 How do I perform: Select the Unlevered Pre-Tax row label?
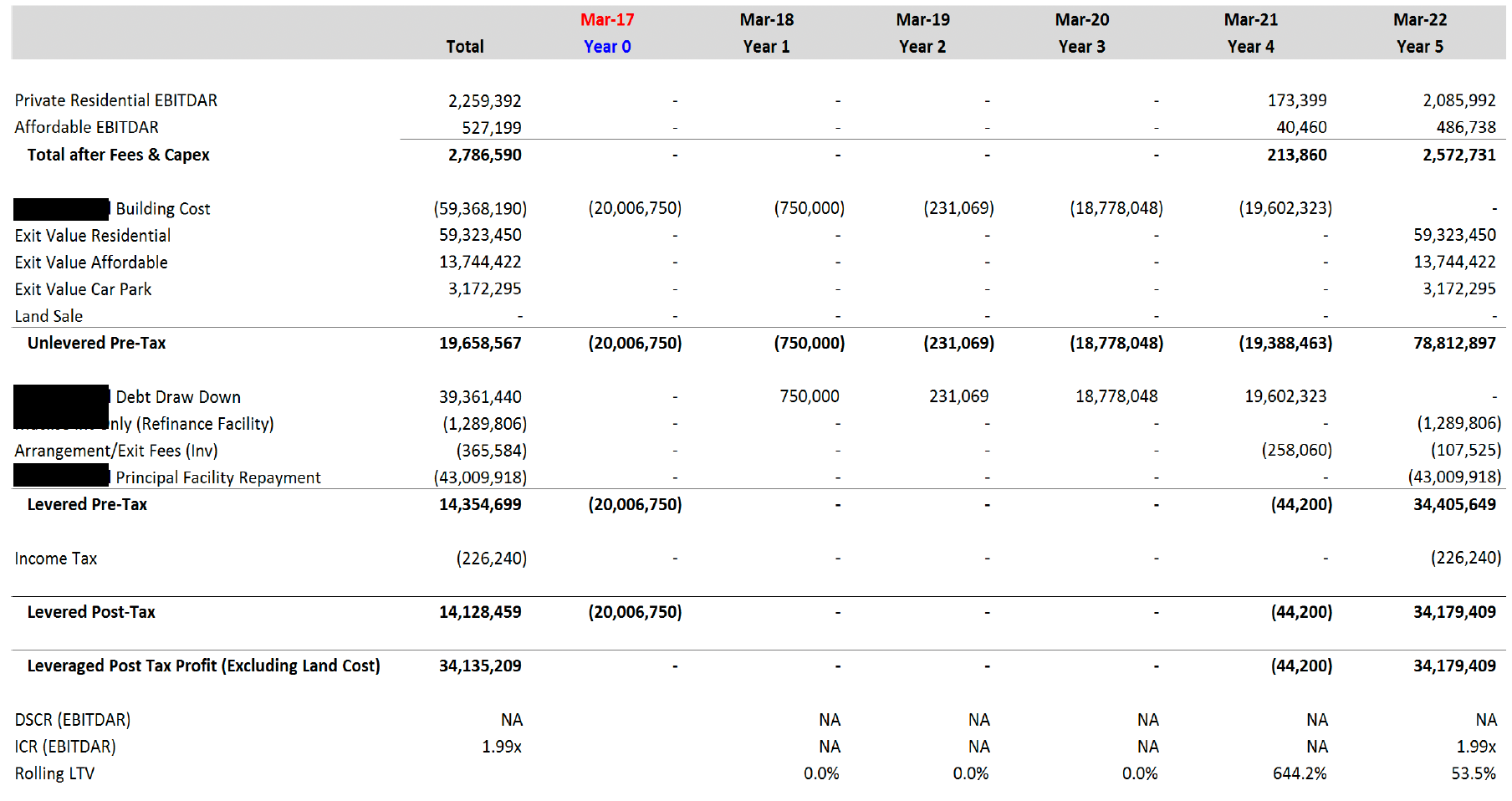point(97,343)
